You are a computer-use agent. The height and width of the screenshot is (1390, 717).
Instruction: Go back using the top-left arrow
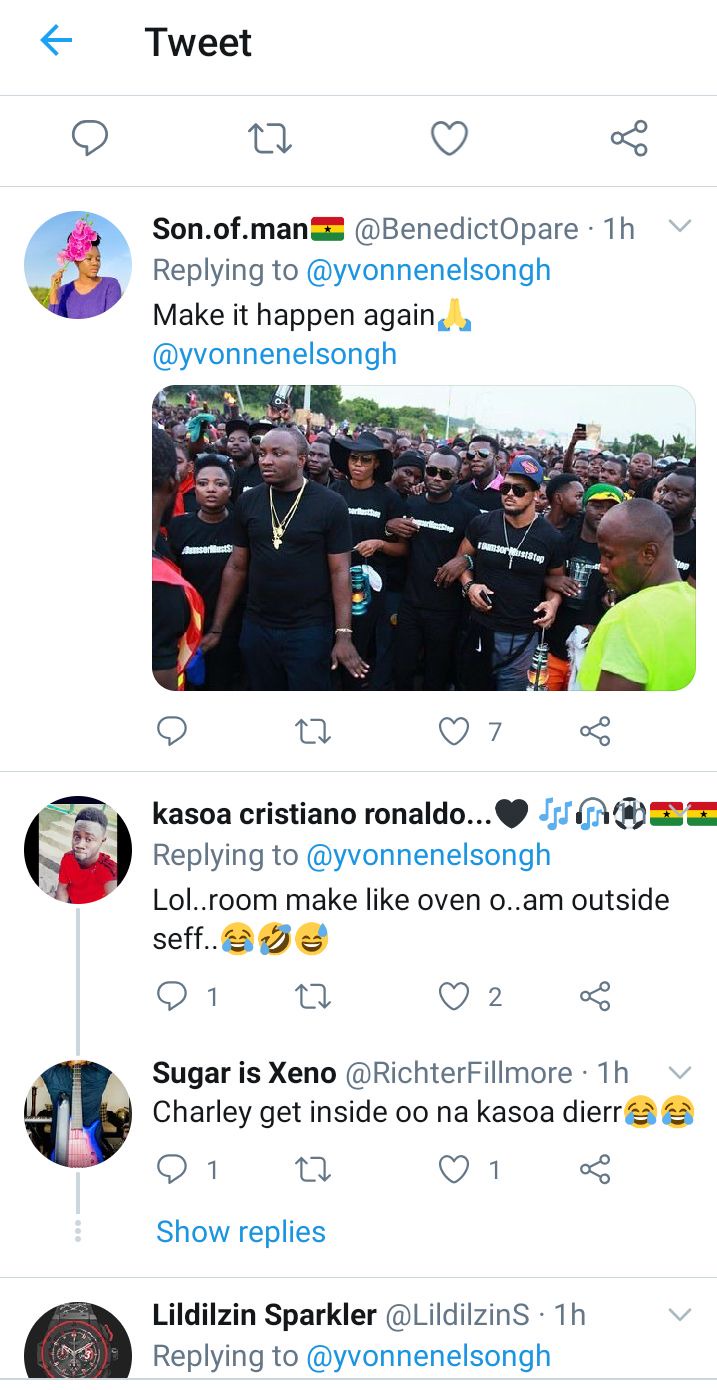point(56,41)
